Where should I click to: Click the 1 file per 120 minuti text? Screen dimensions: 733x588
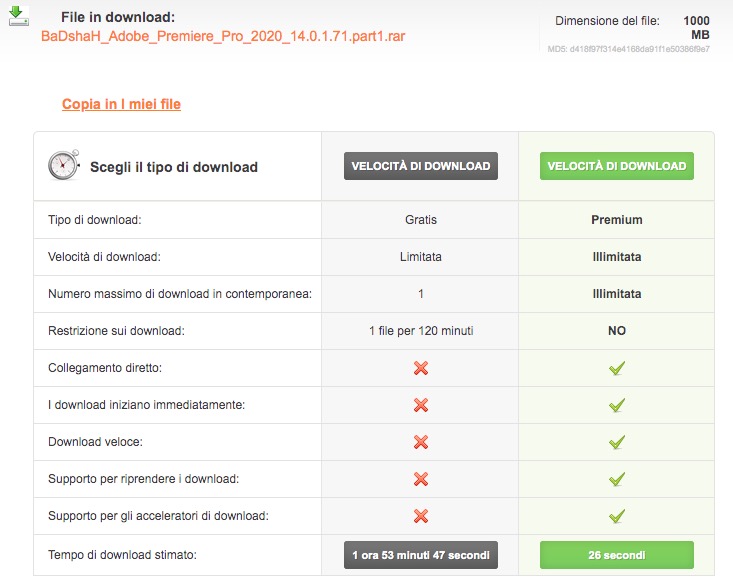coord(420,331)
